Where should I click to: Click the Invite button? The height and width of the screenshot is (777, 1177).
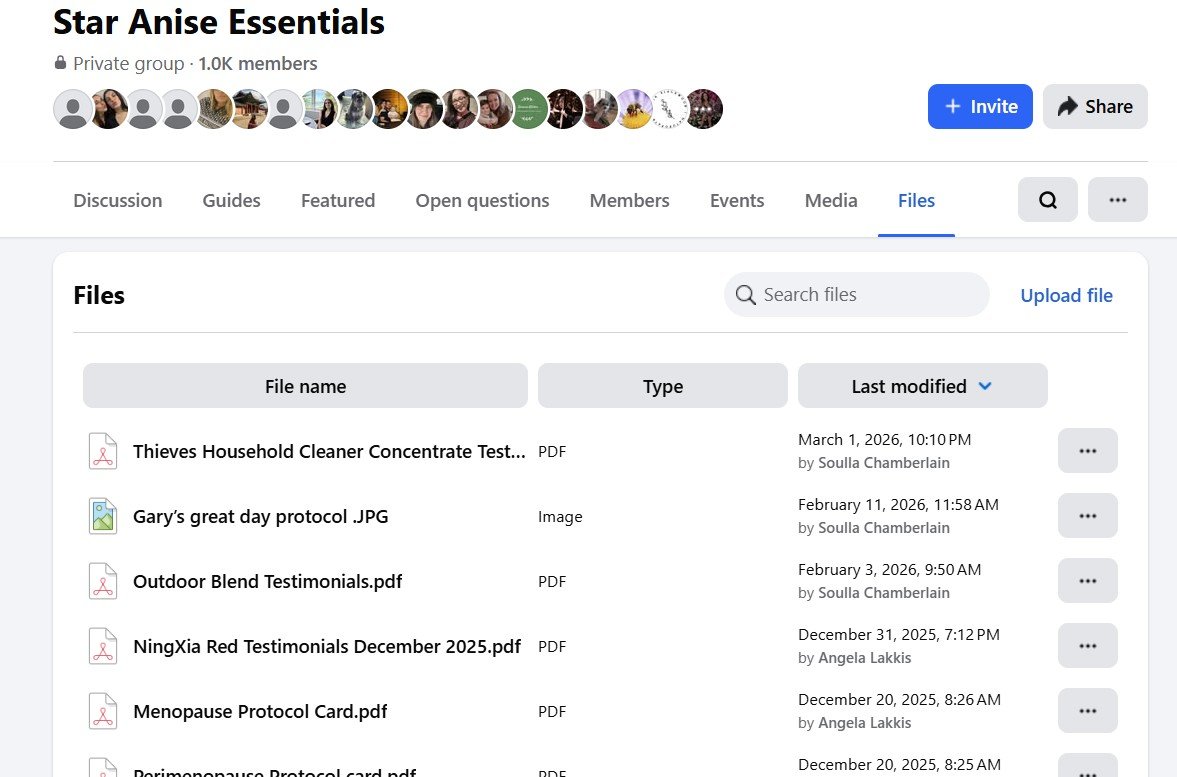click(979, 107)
